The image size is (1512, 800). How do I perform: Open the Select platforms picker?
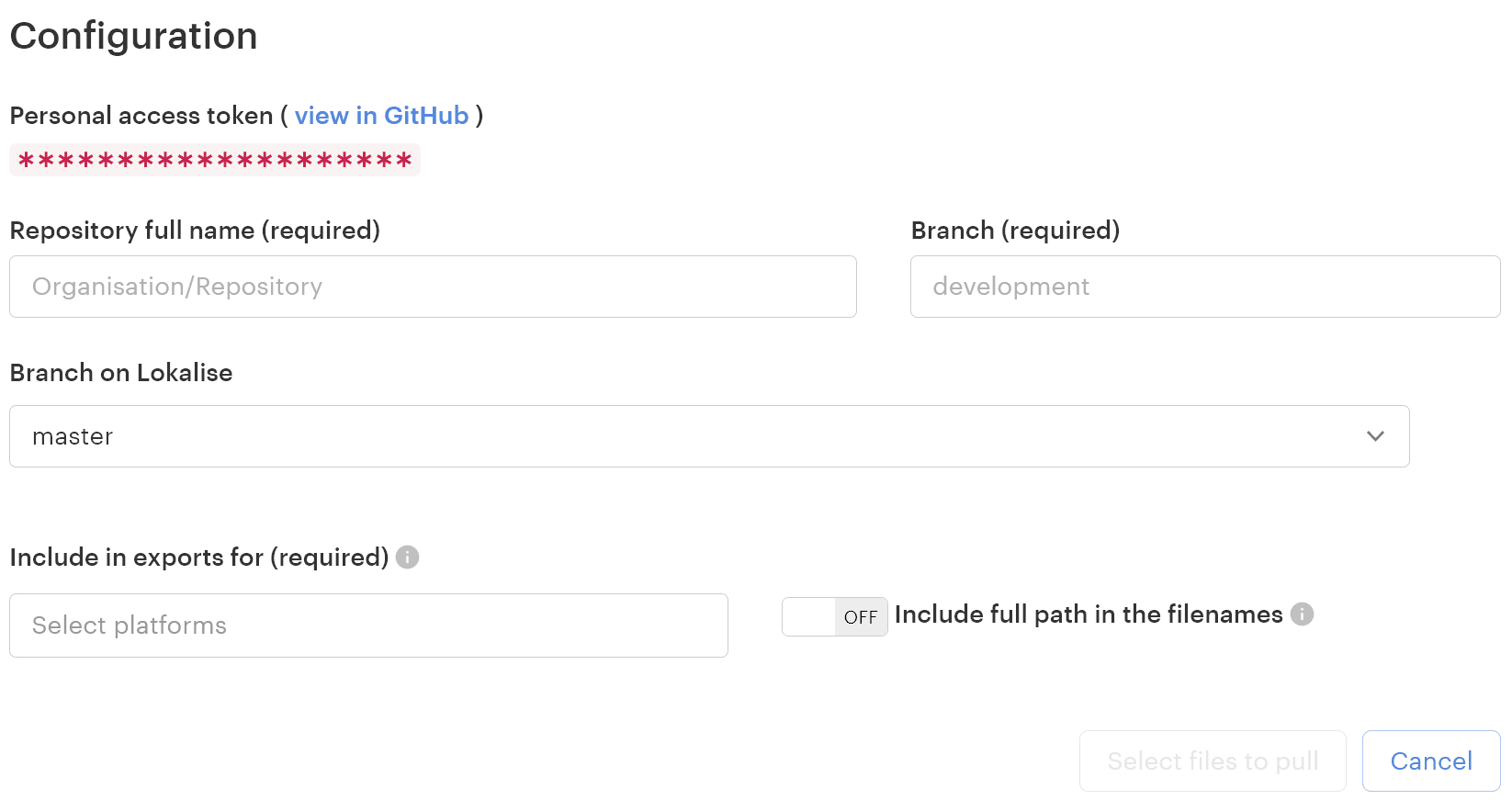pyautogui.click(x=368, y=625)
